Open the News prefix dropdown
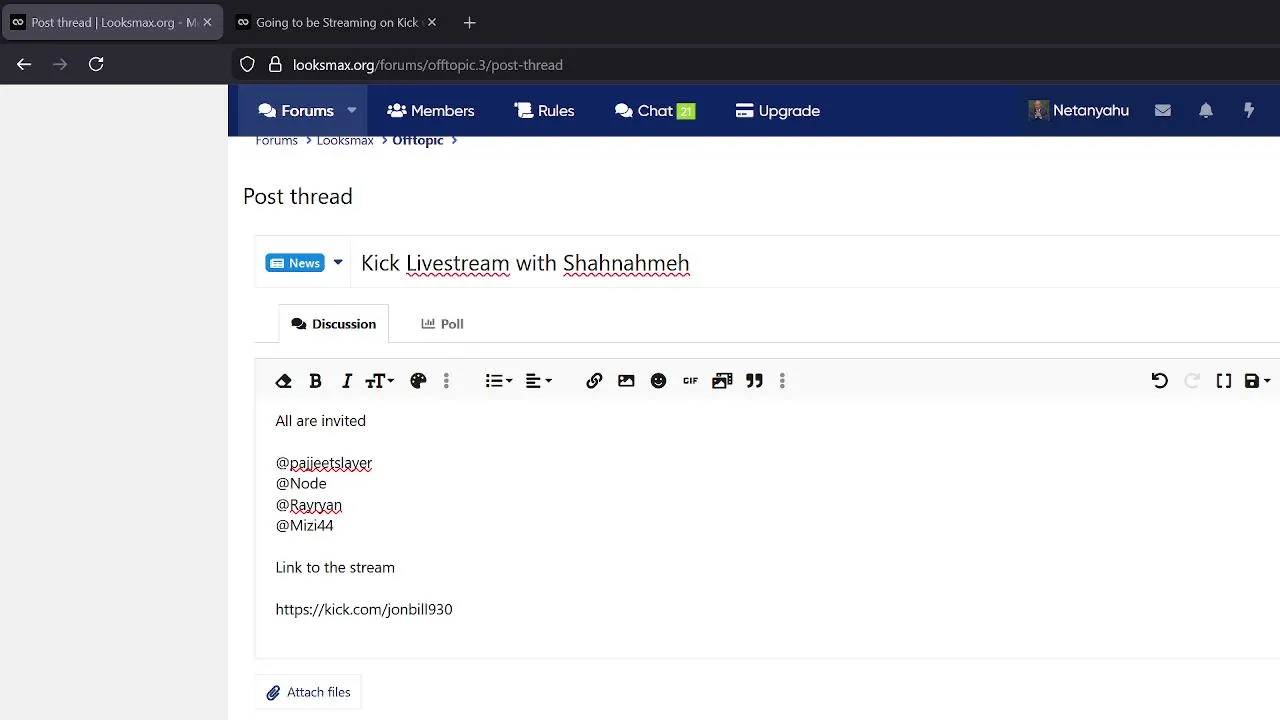Viewport: 1280px width, 720px height. coord(304,263)
